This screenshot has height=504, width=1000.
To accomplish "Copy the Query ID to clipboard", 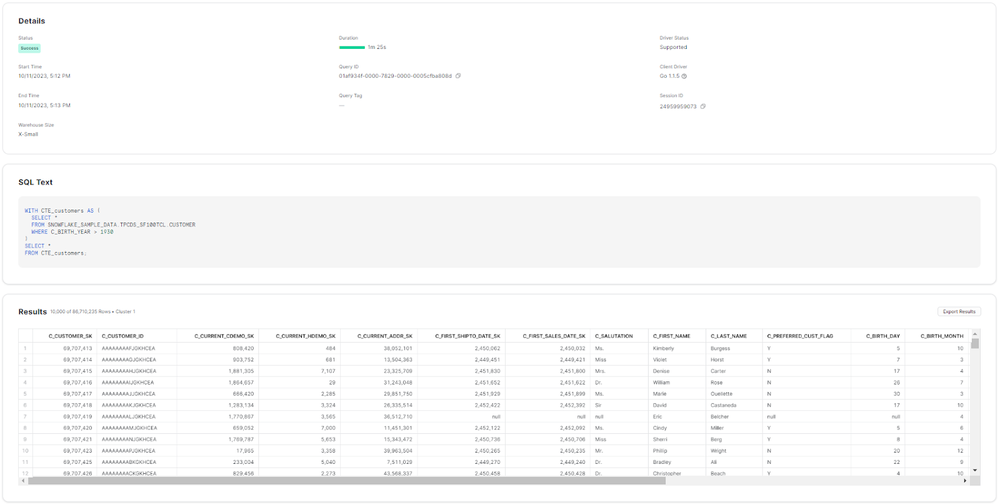I will (x=458, y=76).
